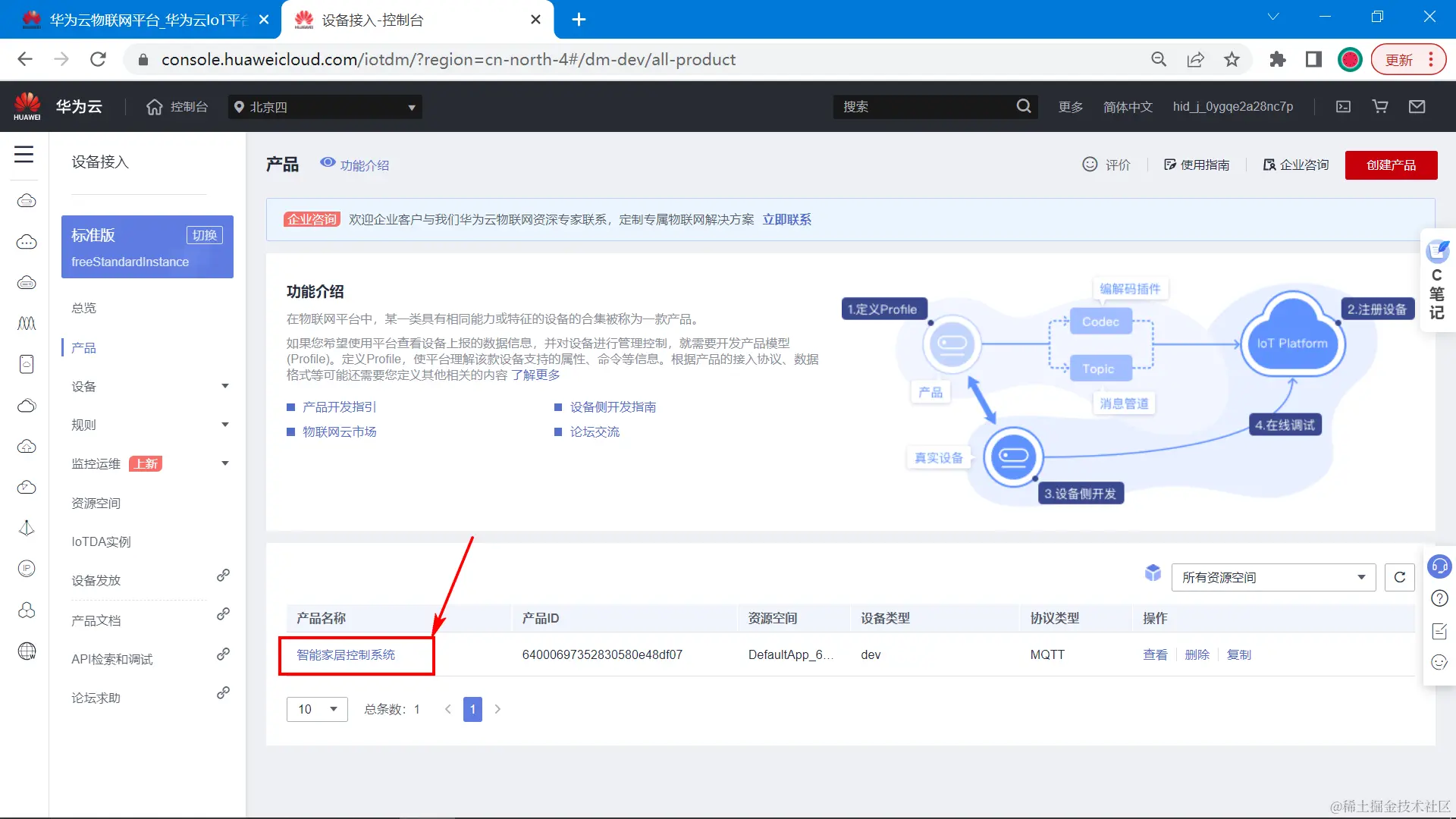This screenshot has height=819, width=1456.
Task: Click the link icon beside 设备发放
Action: tap(223, 576)
